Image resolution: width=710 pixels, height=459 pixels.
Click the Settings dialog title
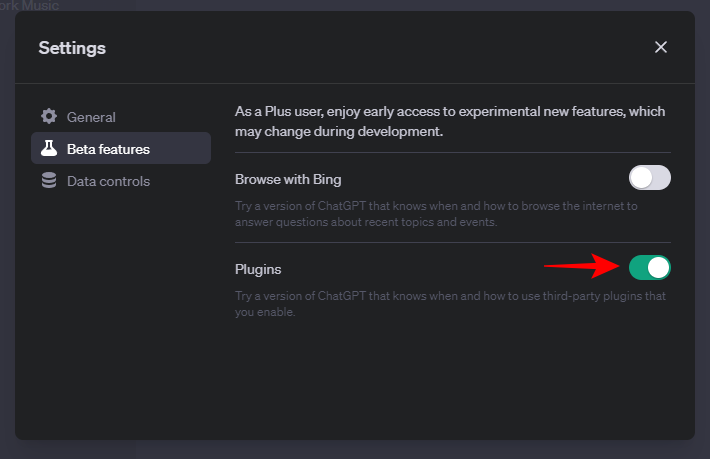tap(72, 48)
